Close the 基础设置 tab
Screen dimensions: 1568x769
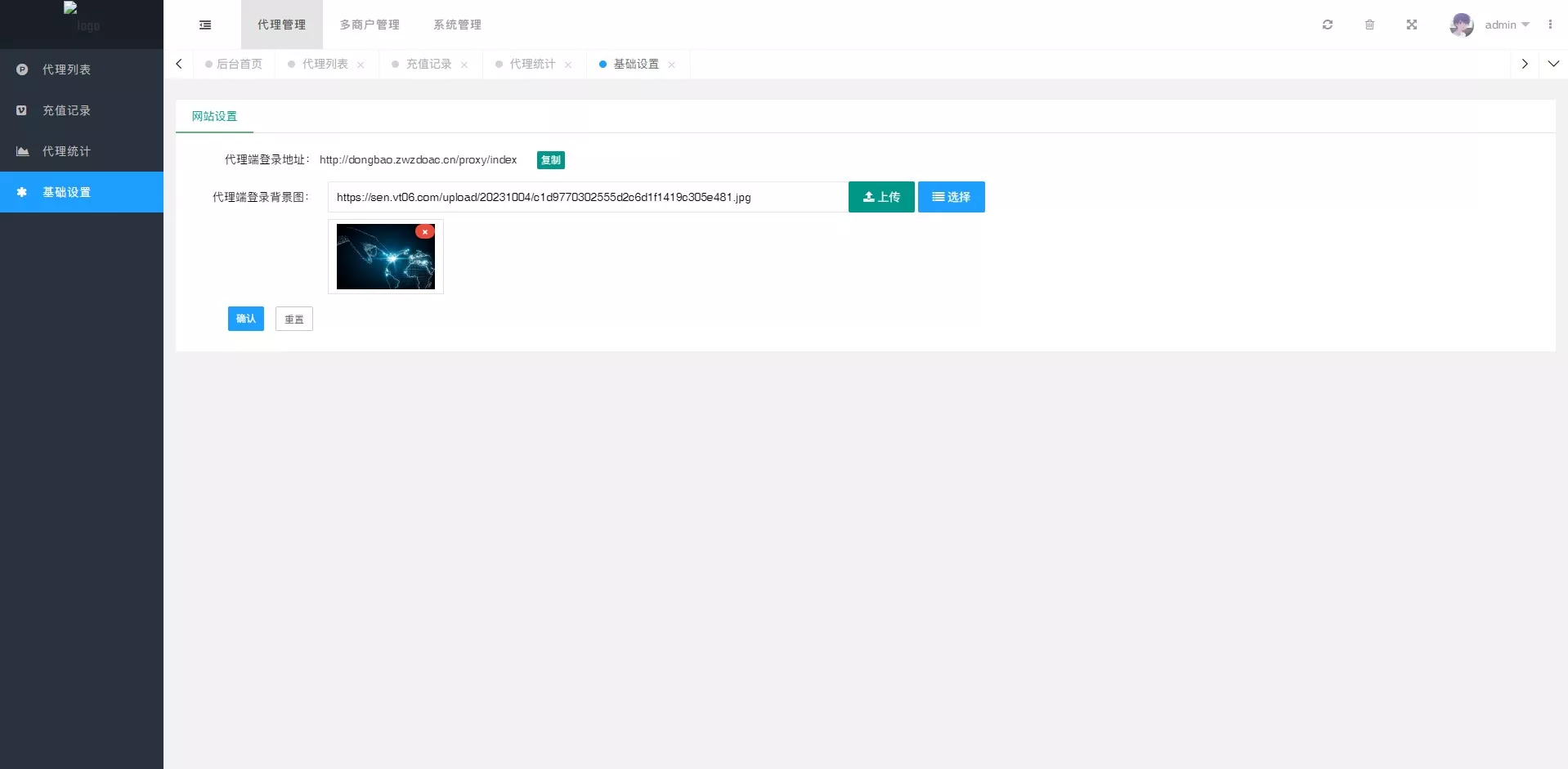coord(671,65)
